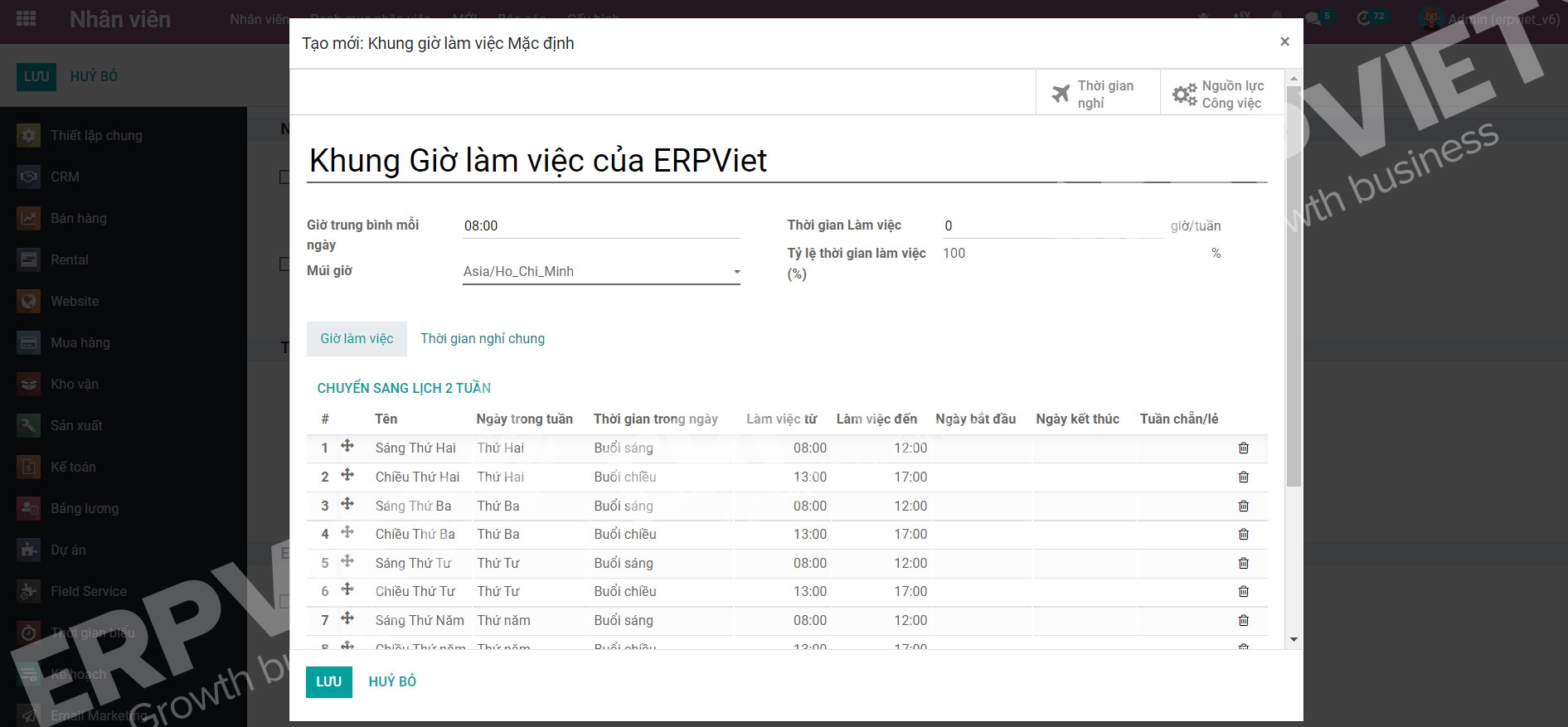1568x727 pixels.
Task: Cancel the dialog with HUỶ BỎ
Action: pos(392,681)
